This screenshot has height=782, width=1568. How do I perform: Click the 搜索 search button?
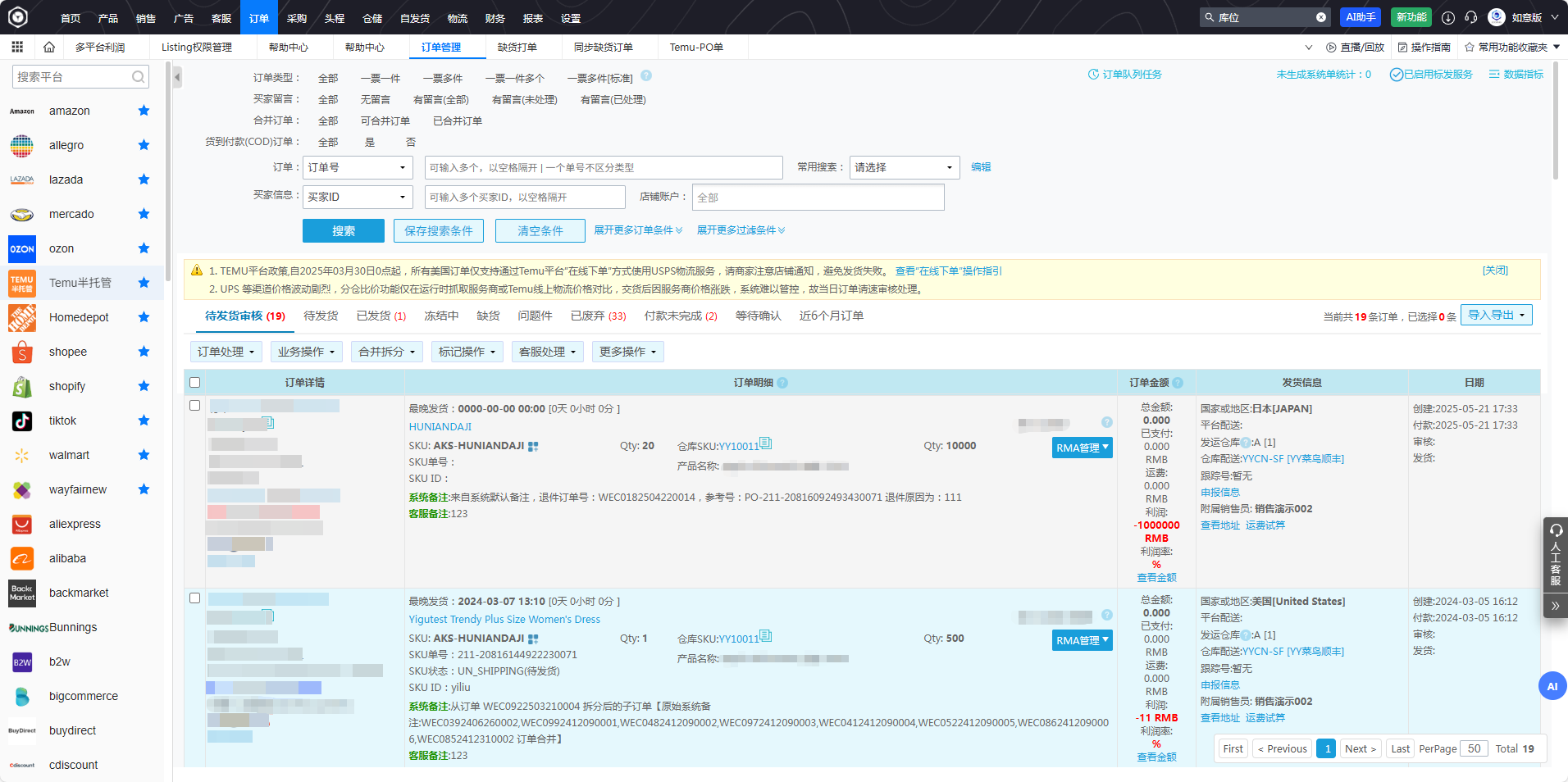click(343, 230)
